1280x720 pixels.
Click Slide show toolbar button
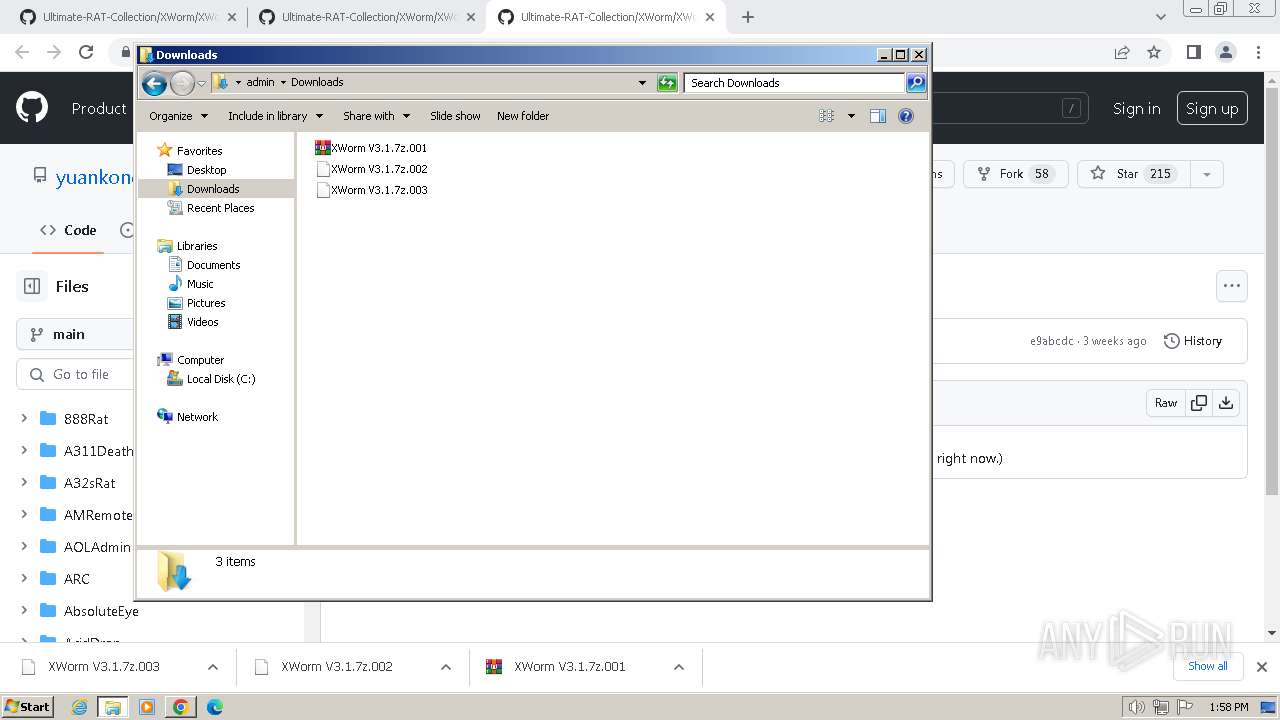pos(455,116)
